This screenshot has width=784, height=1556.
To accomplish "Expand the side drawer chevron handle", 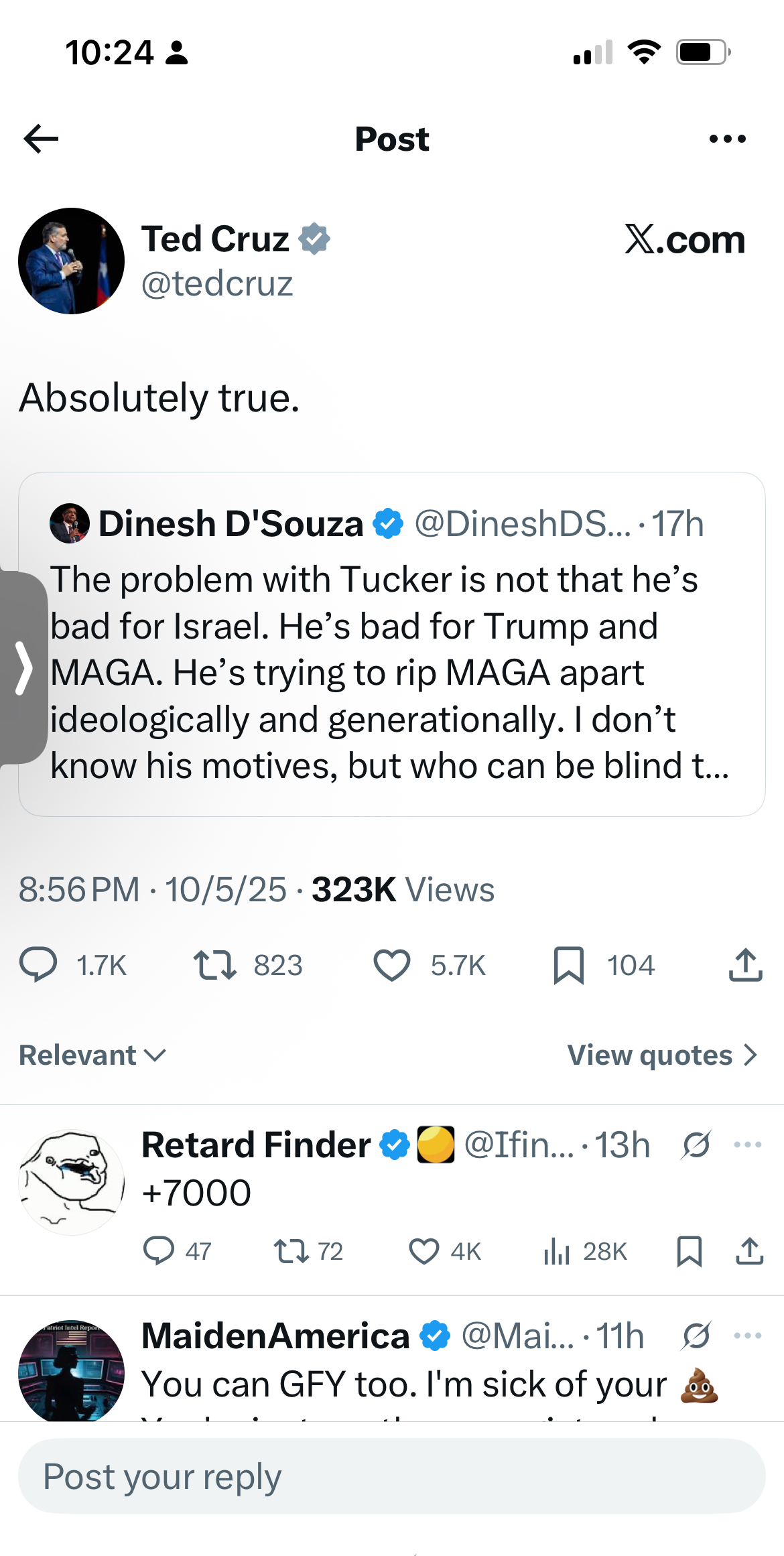I will coord(23,667).
